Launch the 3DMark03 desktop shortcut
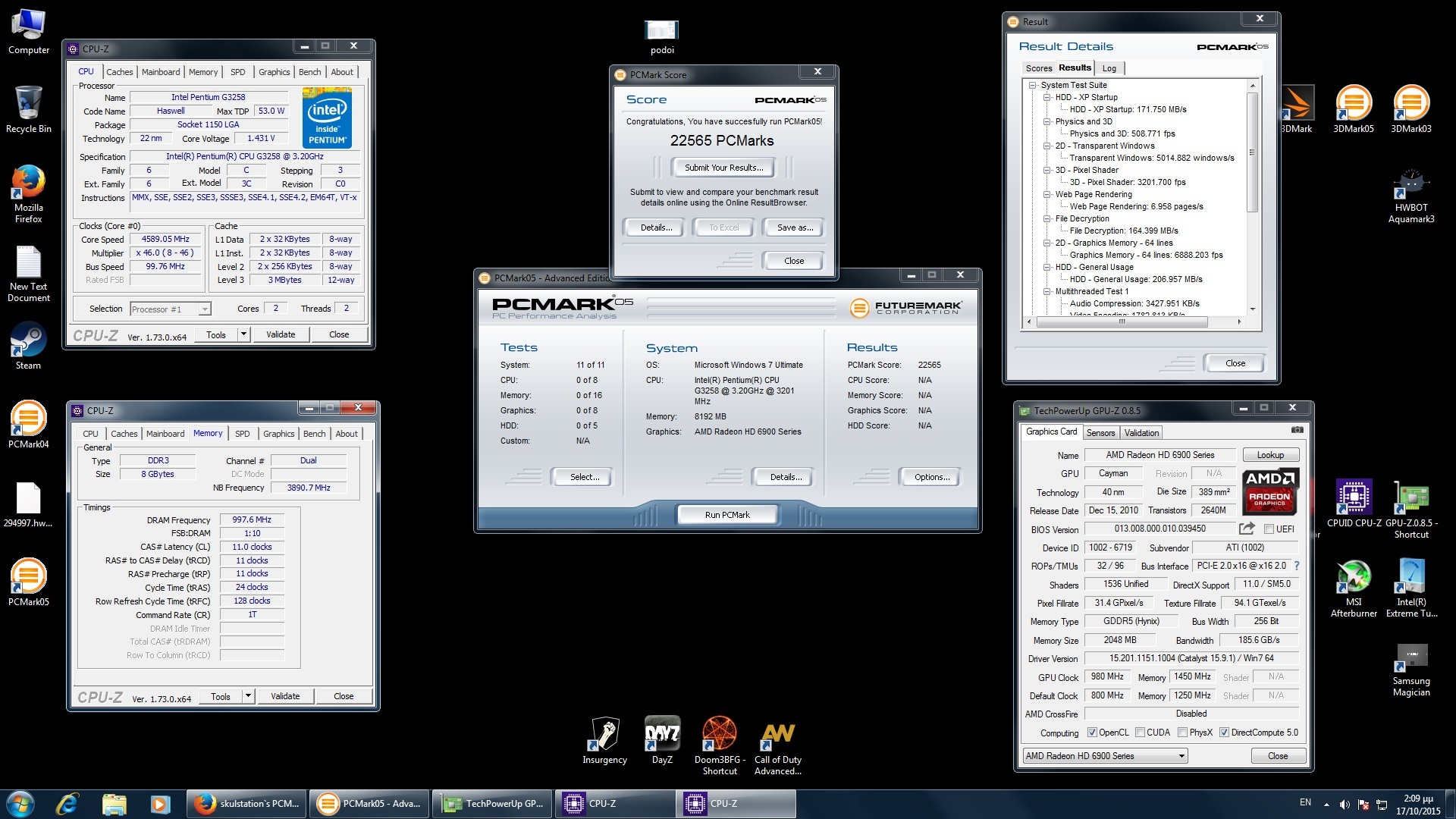This screenshot has height=819, width=1456. [x=1411, y=110]
